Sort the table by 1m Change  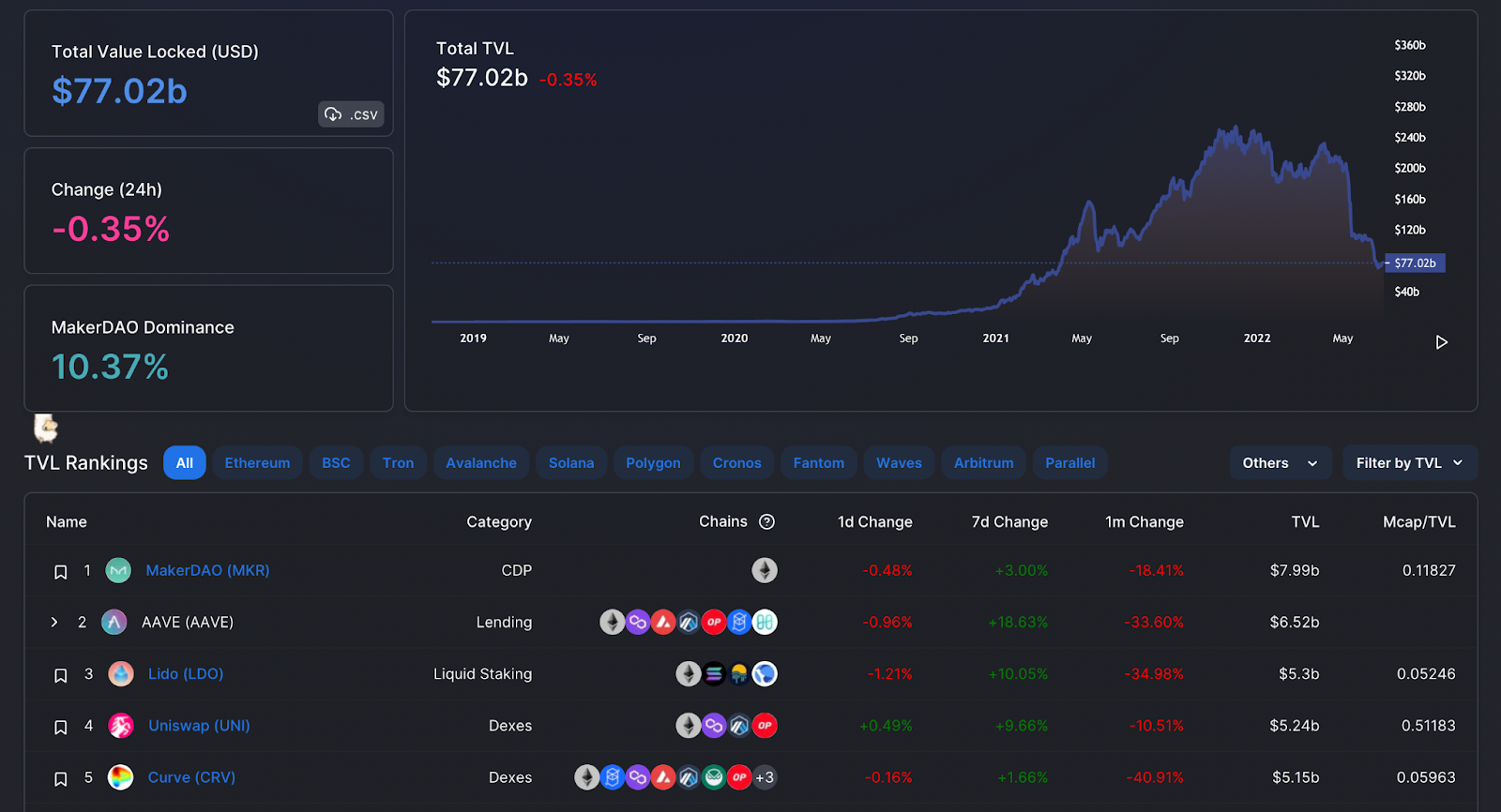[1145, 522]
